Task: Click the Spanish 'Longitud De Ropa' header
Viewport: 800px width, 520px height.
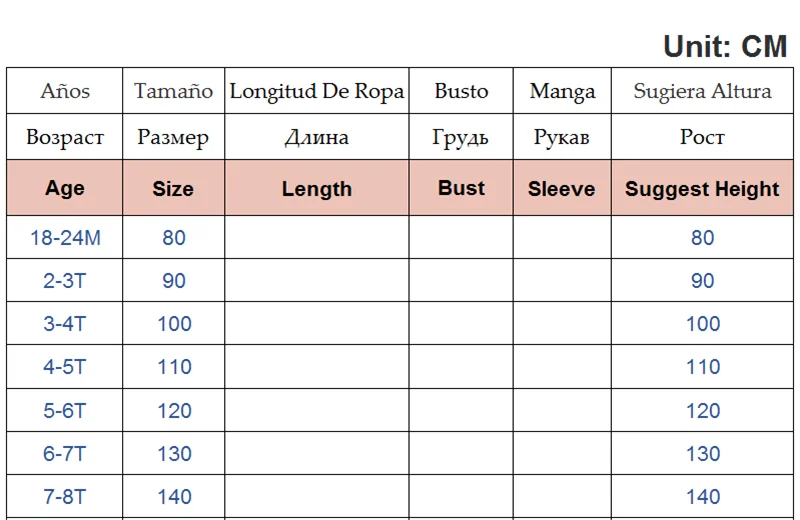Action: click(317, 92)
